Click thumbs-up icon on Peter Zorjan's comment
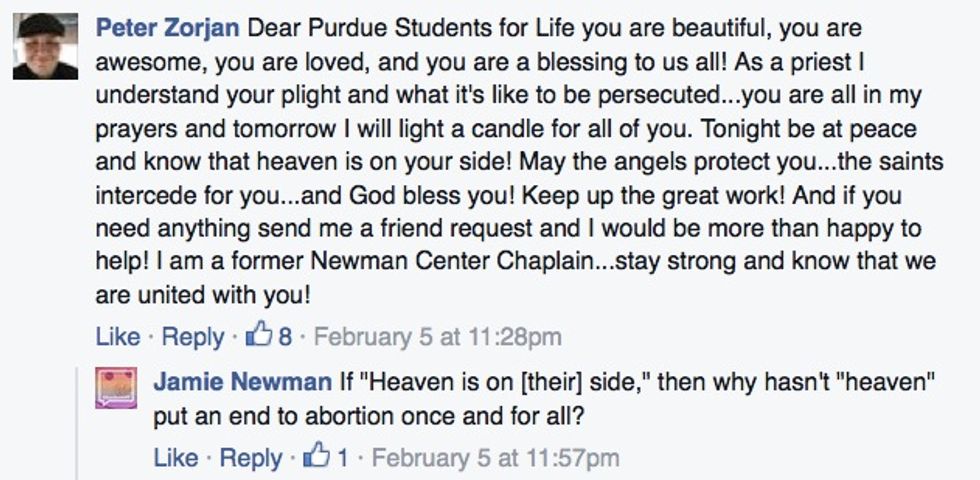This screenshot has width=980, height=480. (x=259, y=336)
